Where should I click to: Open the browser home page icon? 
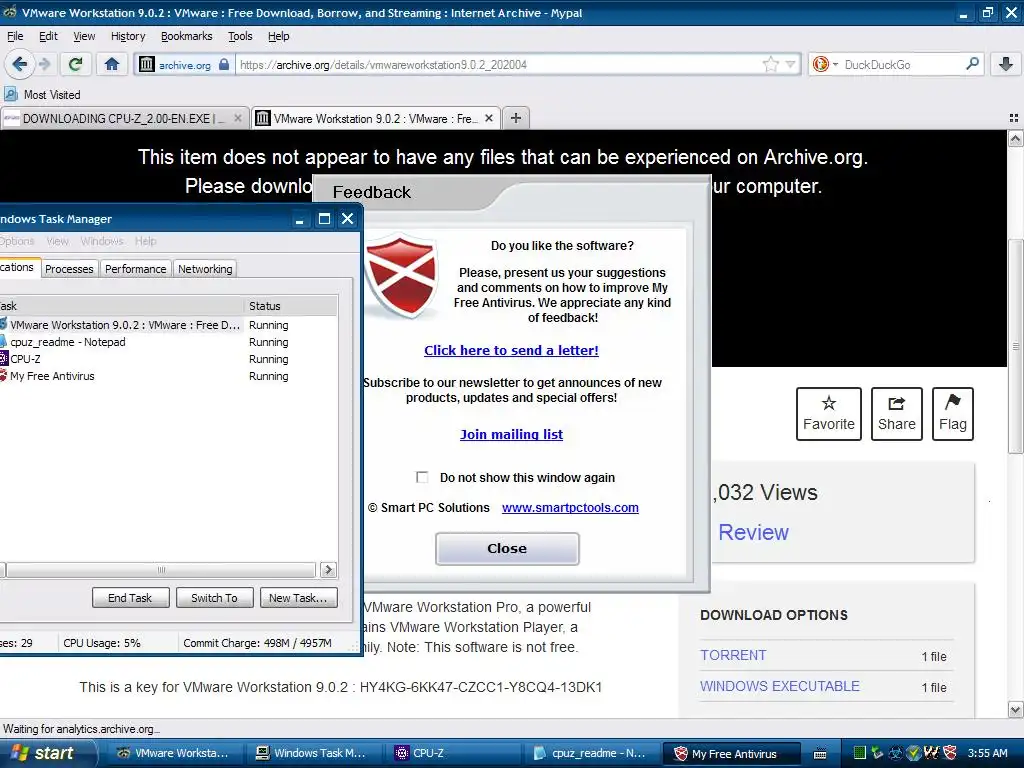tap(112, 64)
